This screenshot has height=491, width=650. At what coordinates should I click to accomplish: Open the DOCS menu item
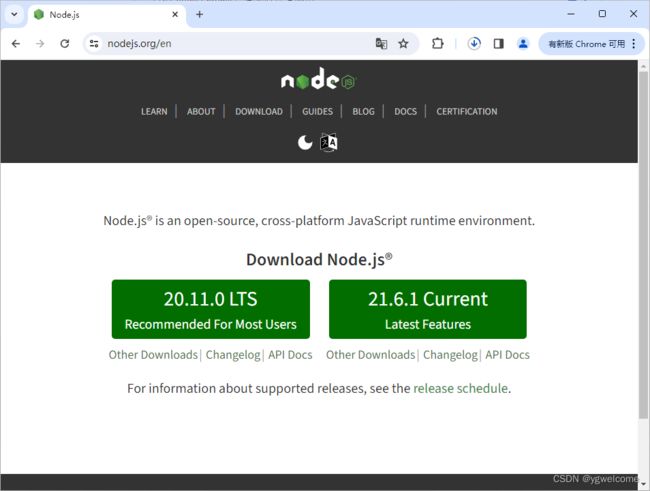[405, 112]
